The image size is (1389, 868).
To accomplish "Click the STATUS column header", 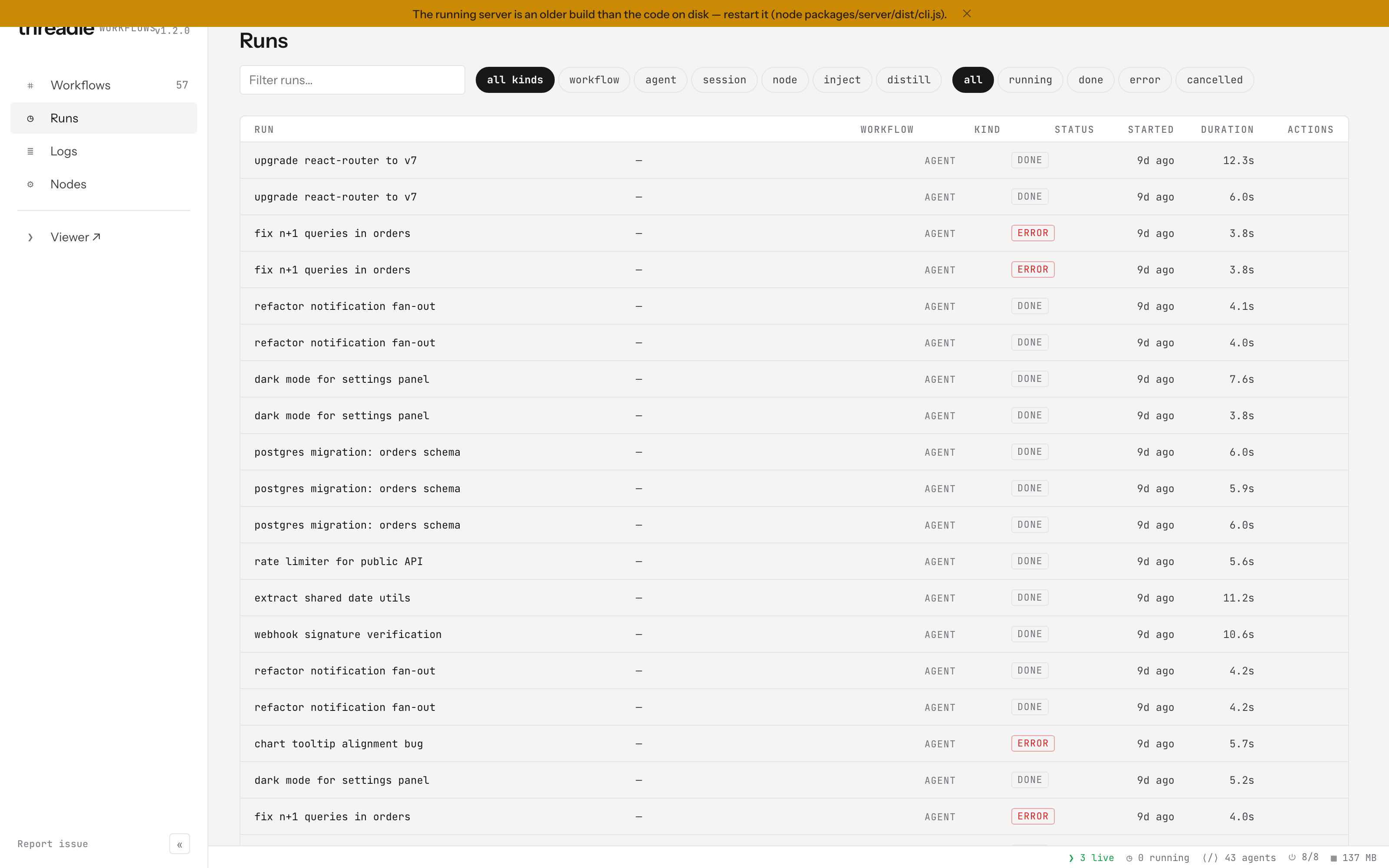I will click(1074, 130).
